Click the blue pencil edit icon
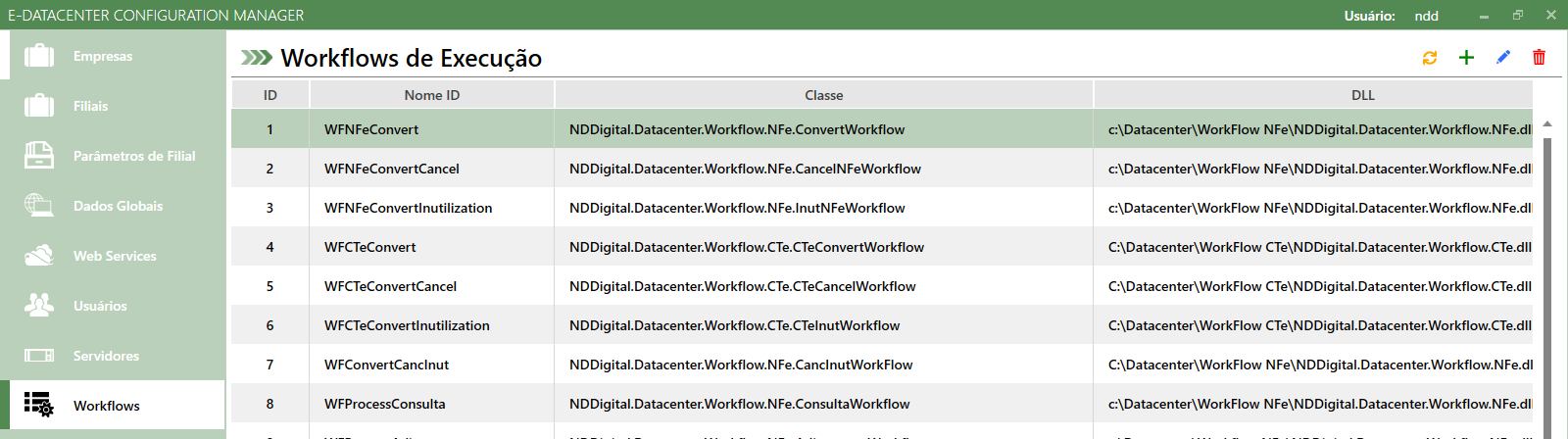 tap(1503, 58)
